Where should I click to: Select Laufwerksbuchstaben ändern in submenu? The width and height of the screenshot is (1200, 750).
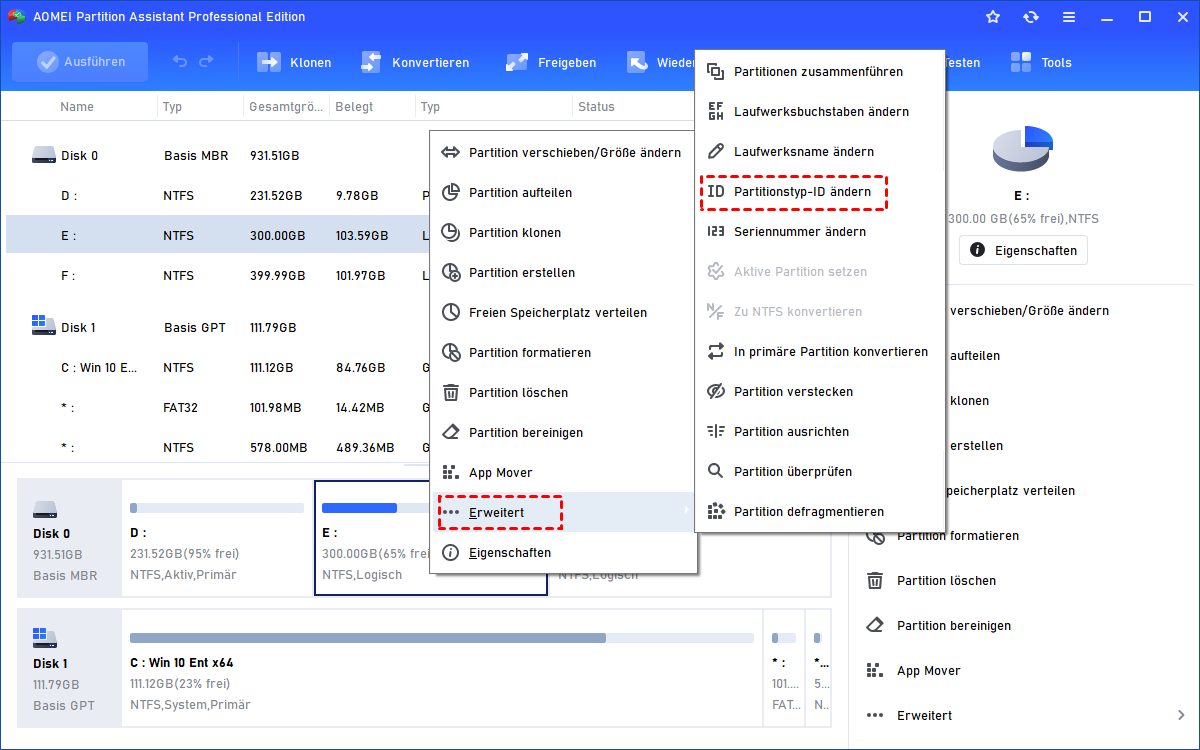(820, 111)
